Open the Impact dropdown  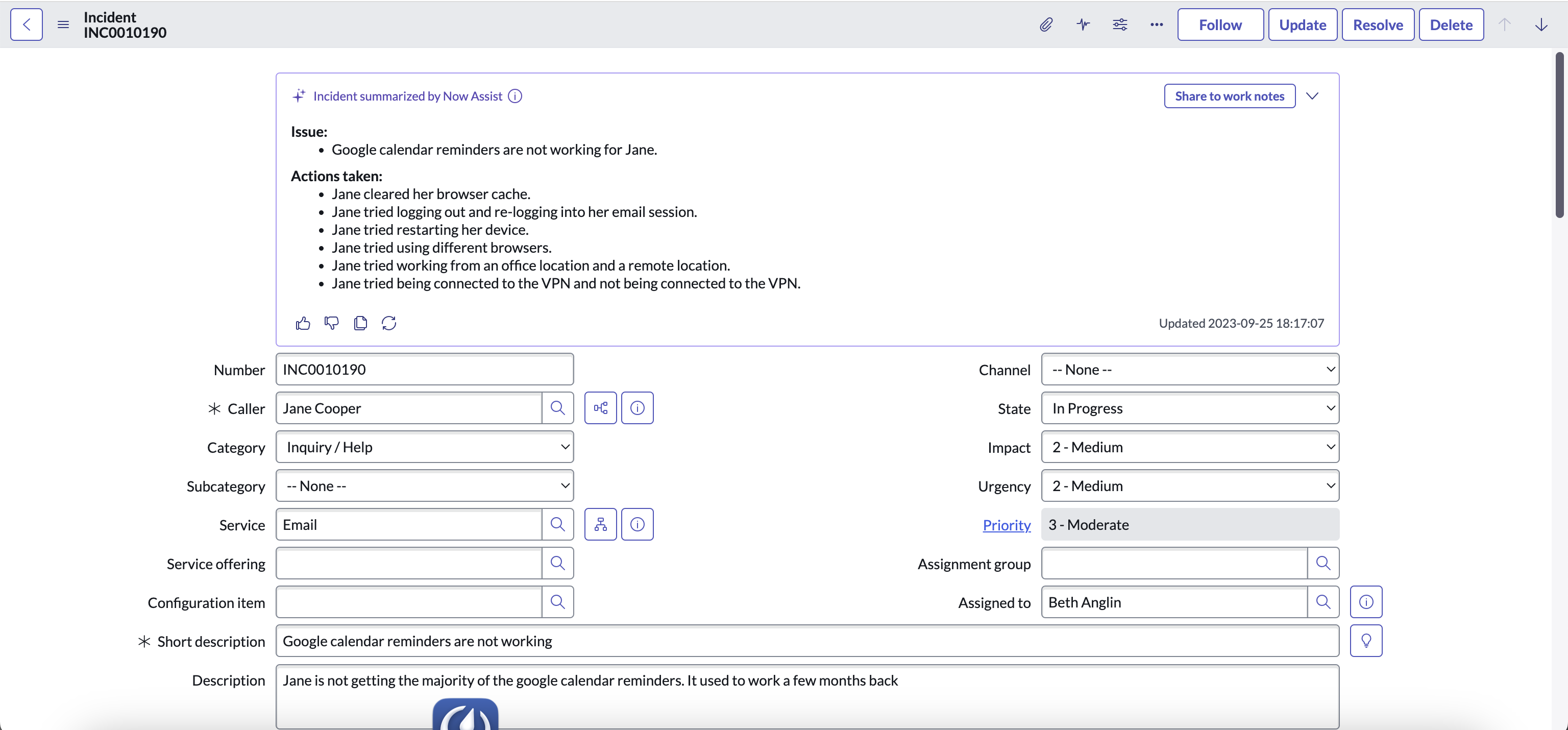(x=1190, y=447)
